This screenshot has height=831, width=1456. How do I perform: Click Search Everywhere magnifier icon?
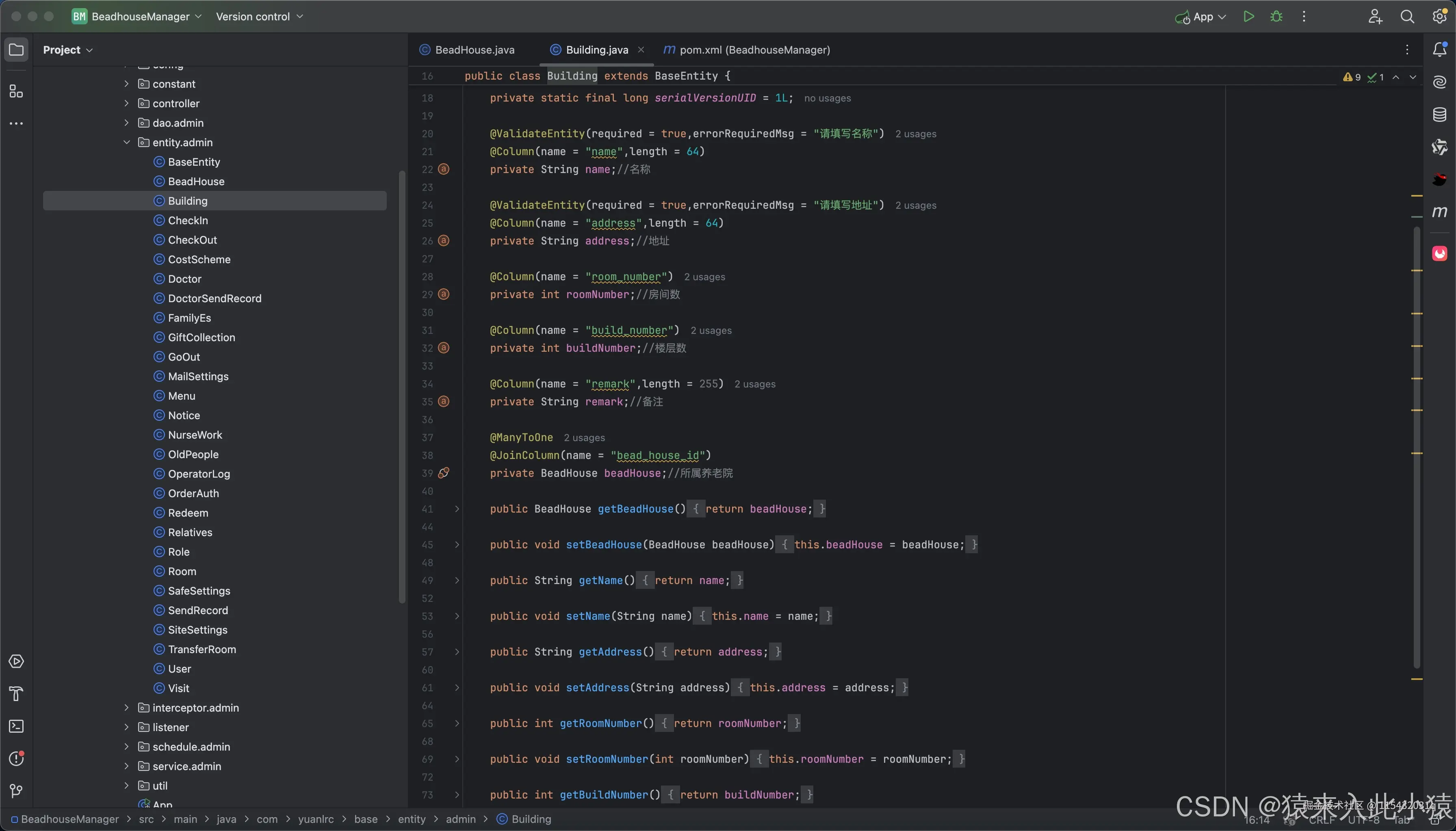click(x=1407, y=17)
